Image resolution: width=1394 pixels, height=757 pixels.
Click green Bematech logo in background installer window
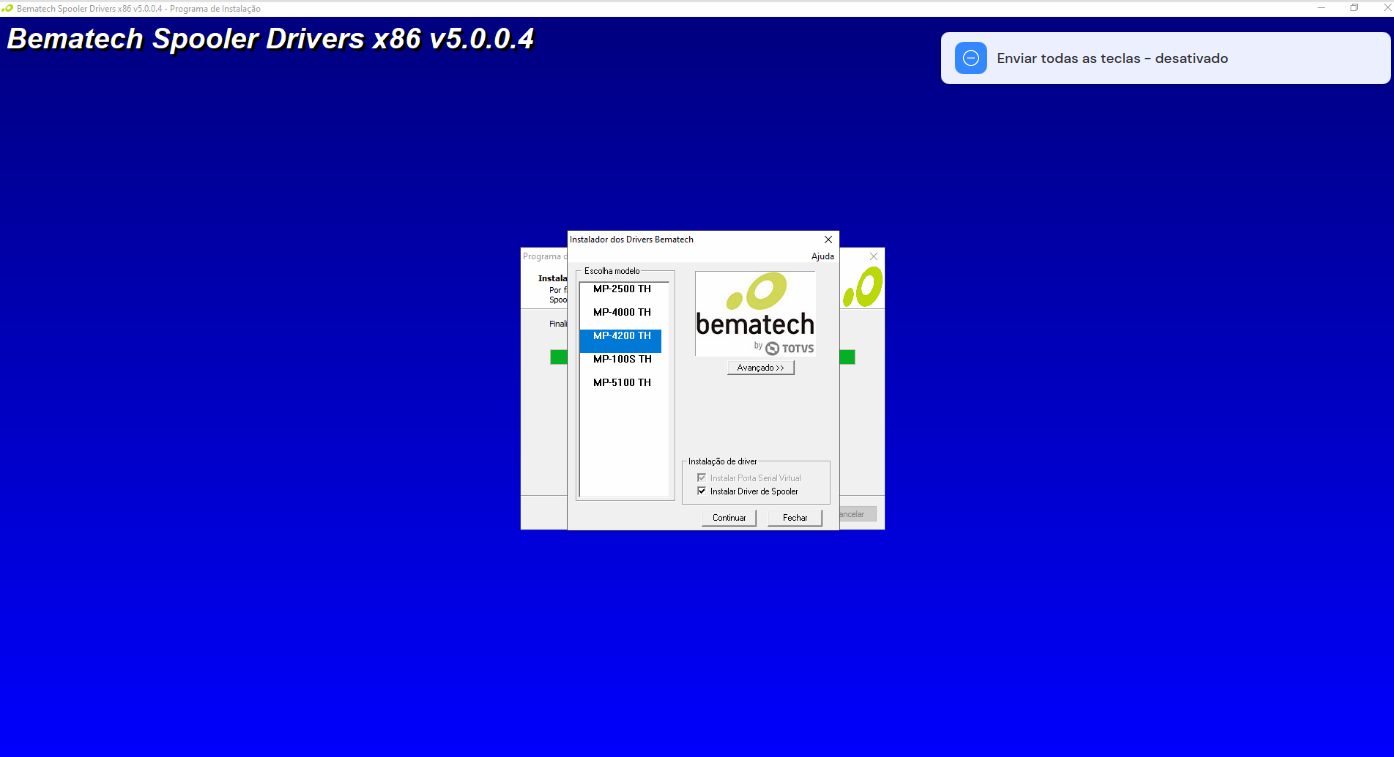click(x=862, y=286)
